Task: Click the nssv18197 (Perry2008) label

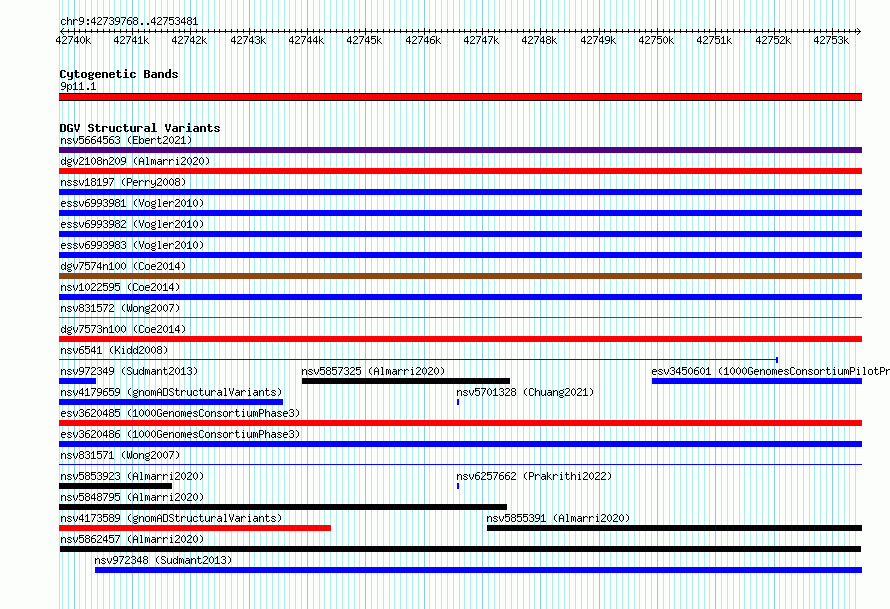Action: tap(123, 182)
